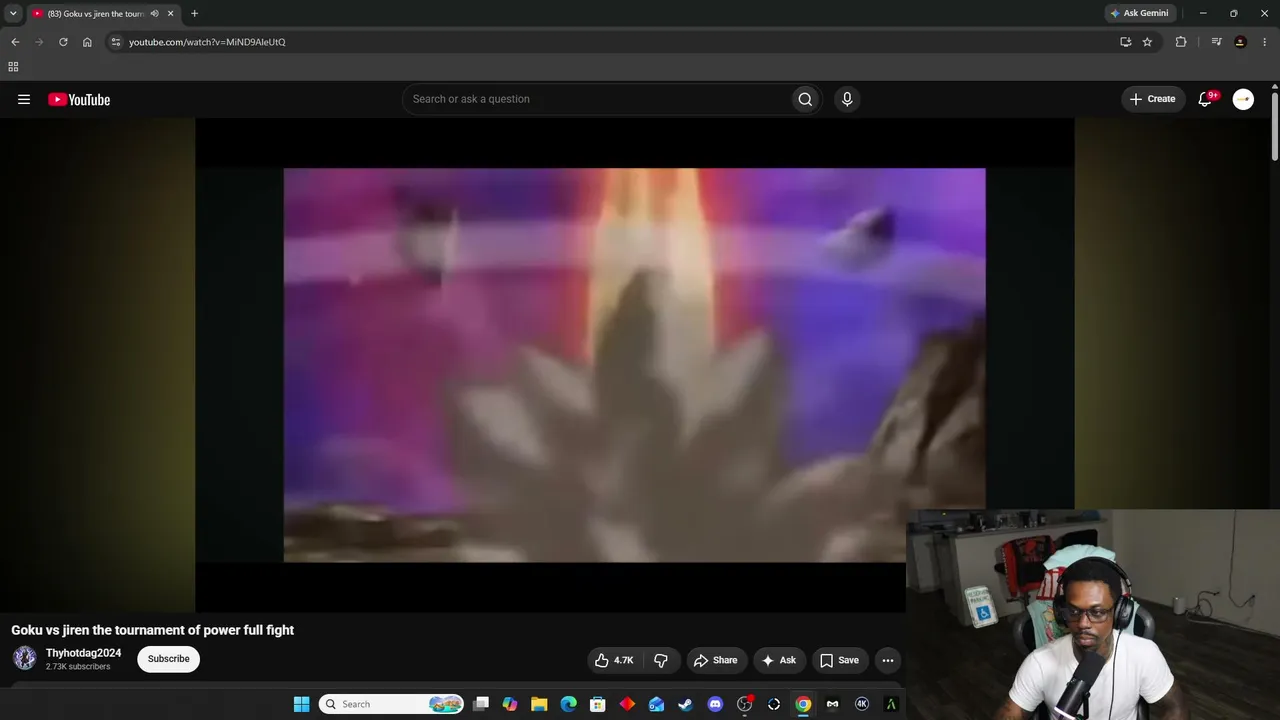Click the Chrome icon in the taskbar
Image resolution: width=1280 pixels, height=720 pixels.
803,704
